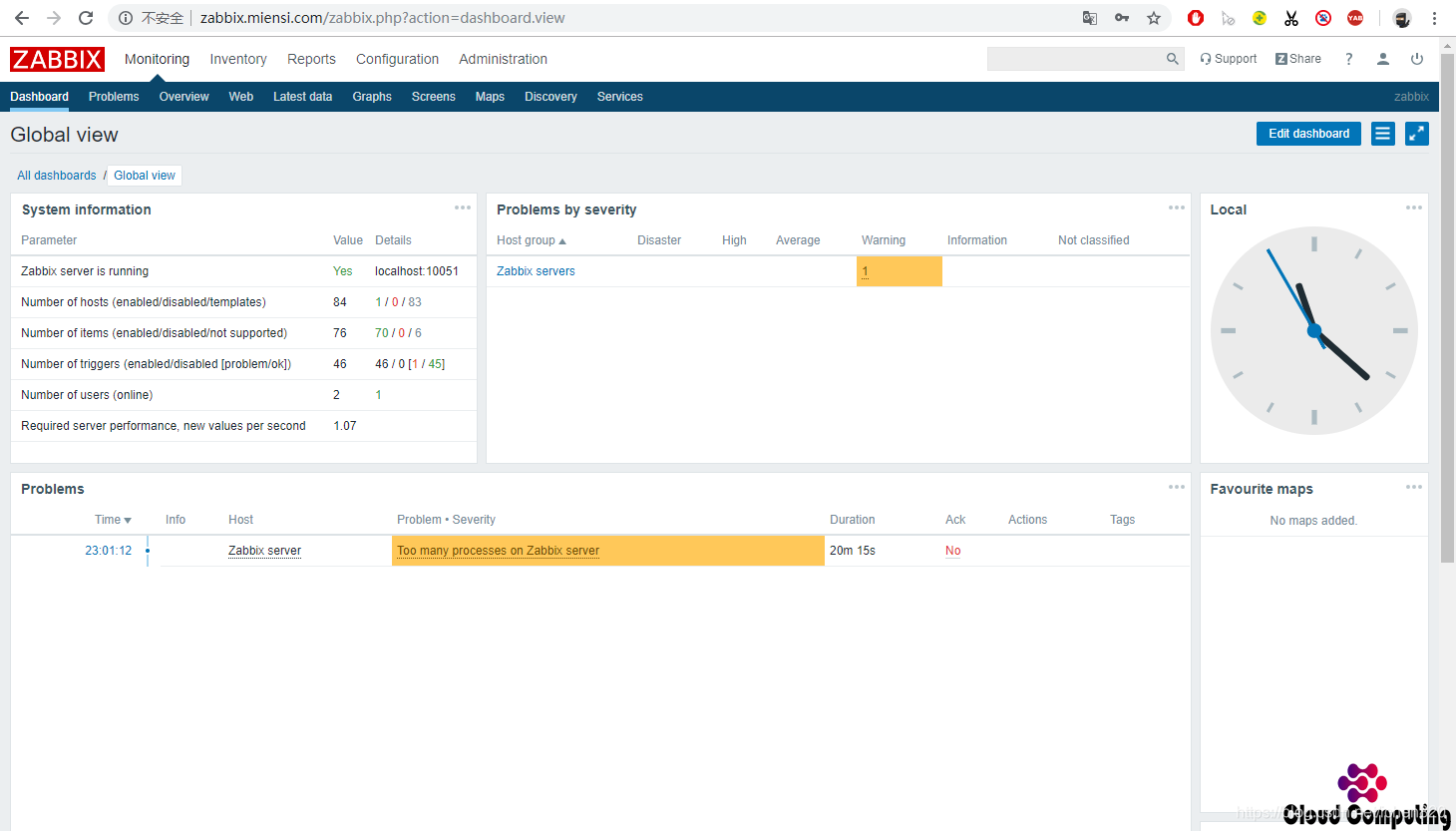Click the Edit dashboard button

(1308, 134)
